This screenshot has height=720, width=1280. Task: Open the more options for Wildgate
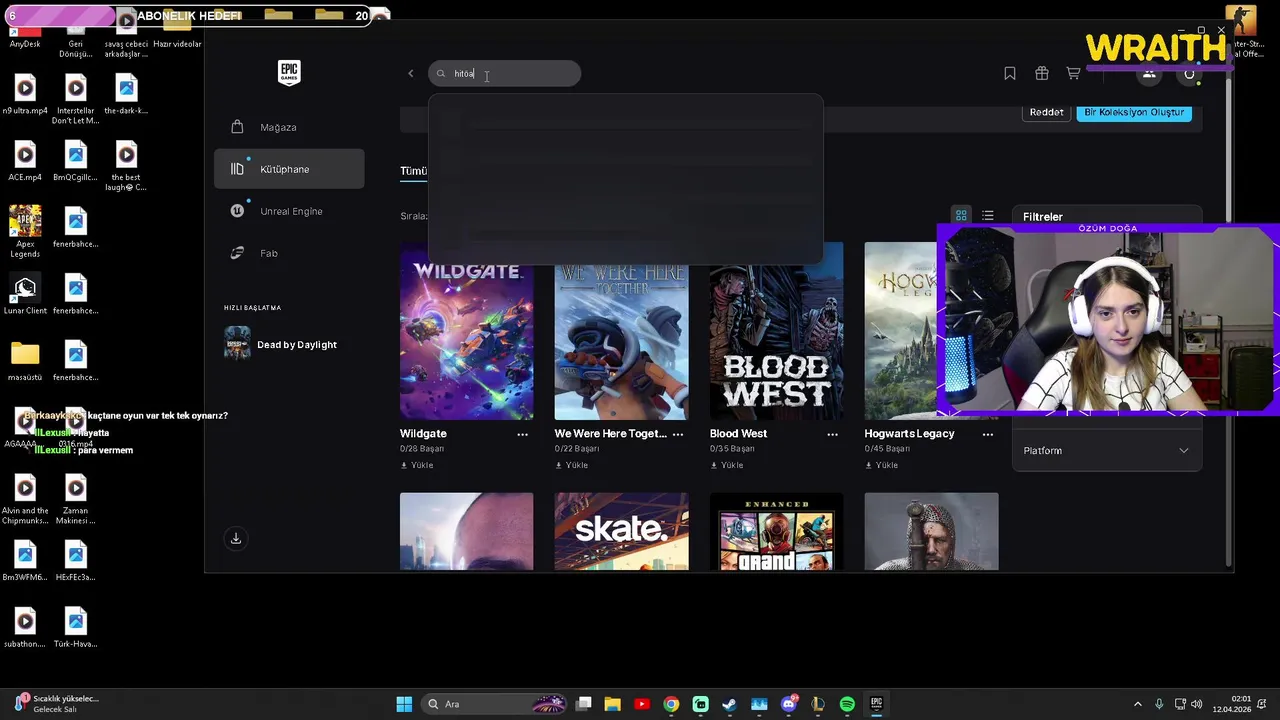pos(522,434)
